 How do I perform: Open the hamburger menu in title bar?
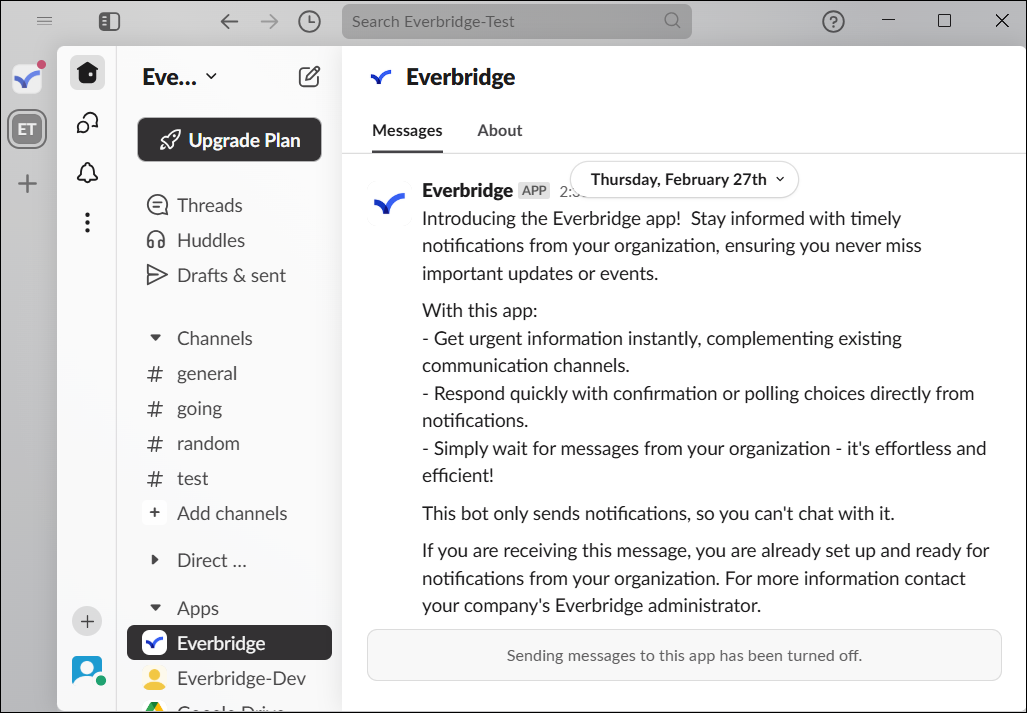pos(45,21)
